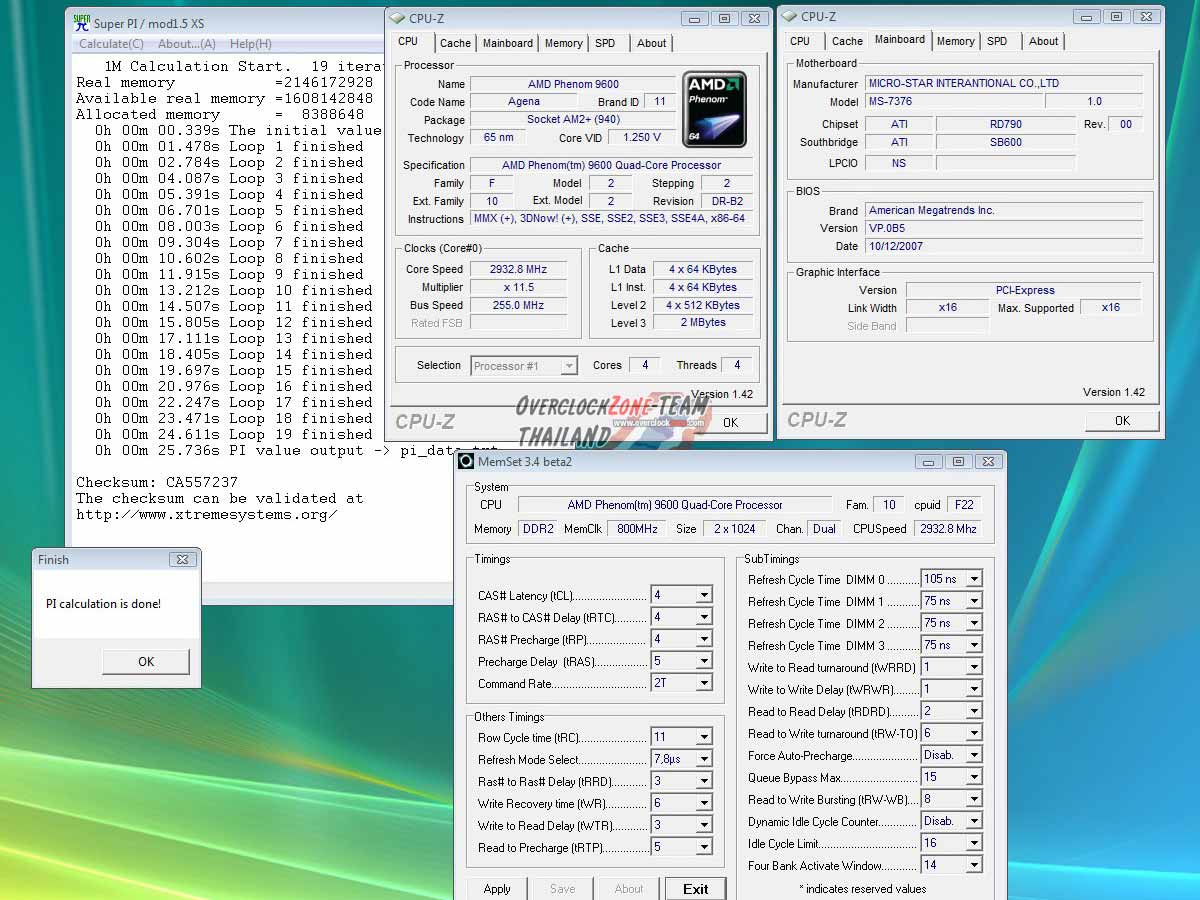Screen dimensions: 1200x900
Task: Open Idle Cycle Limit dropdown
Action: point(974,843)
